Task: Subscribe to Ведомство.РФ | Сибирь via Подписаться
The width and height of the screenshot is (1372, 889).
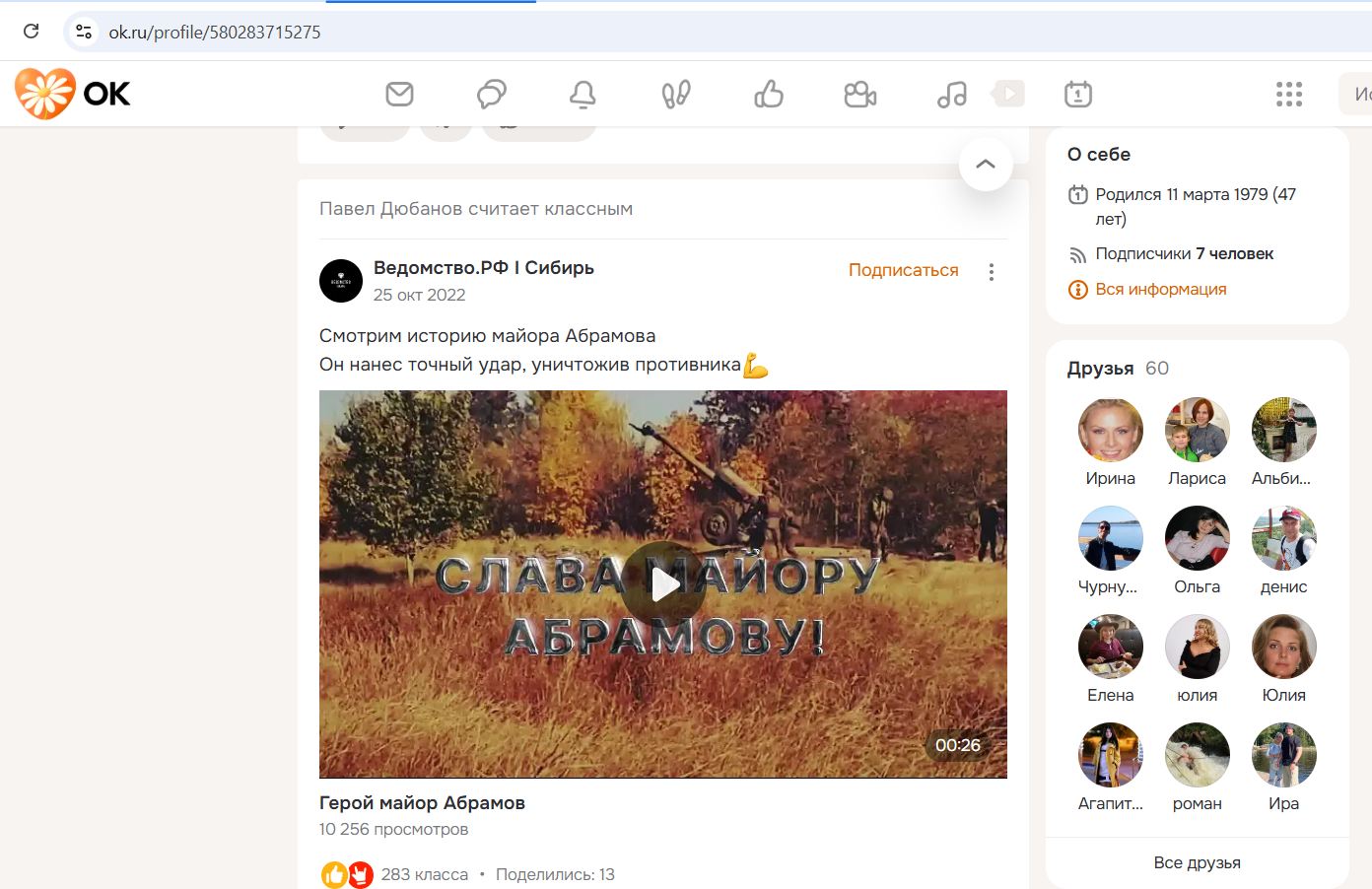Action: [x=904, y=270]
